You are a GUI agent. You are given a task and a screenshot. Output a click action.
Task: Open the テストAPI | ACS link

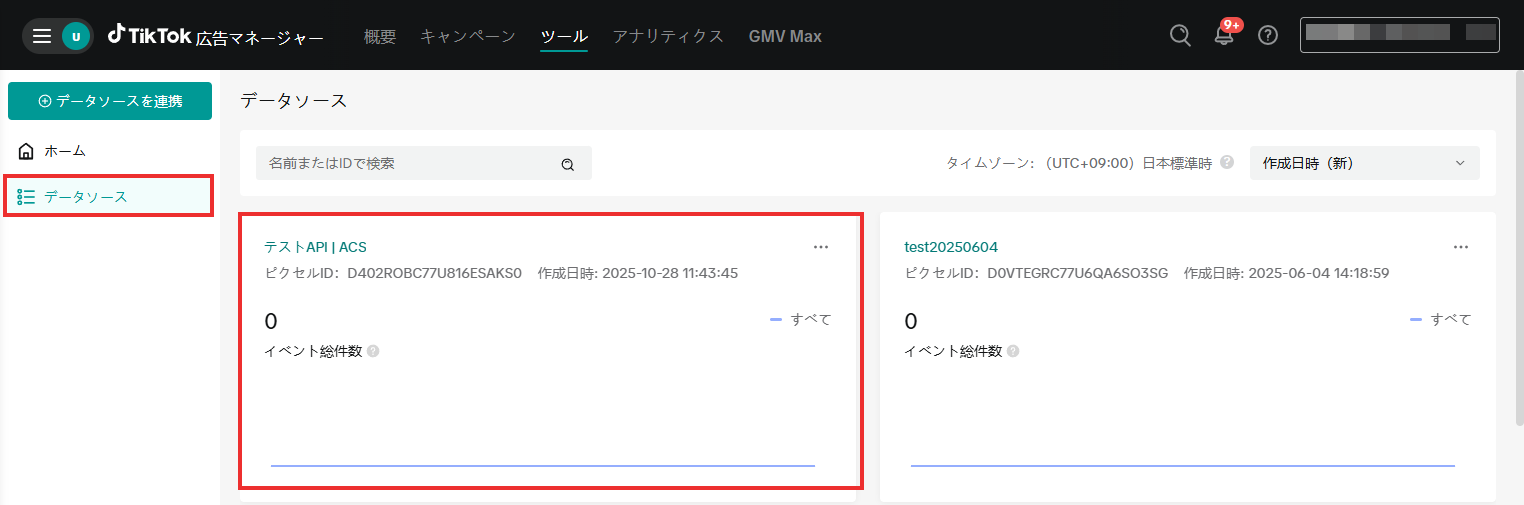click(x=316, y=247)
